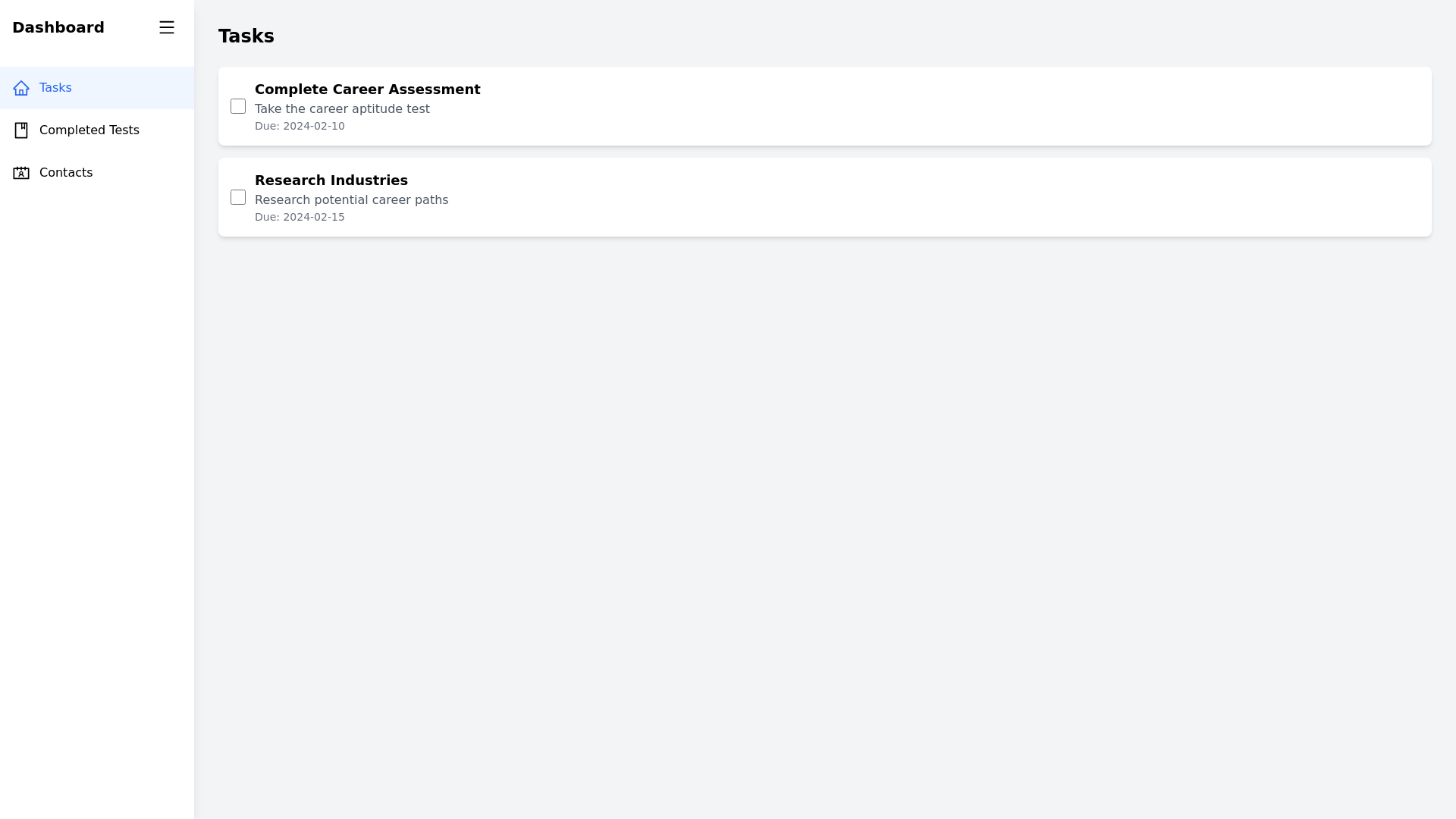The height and width of the screenshot is (819, 1456).
Task: Select the Complete Career Assessment title
Action: pyautogui.click(x=367, y=89)
